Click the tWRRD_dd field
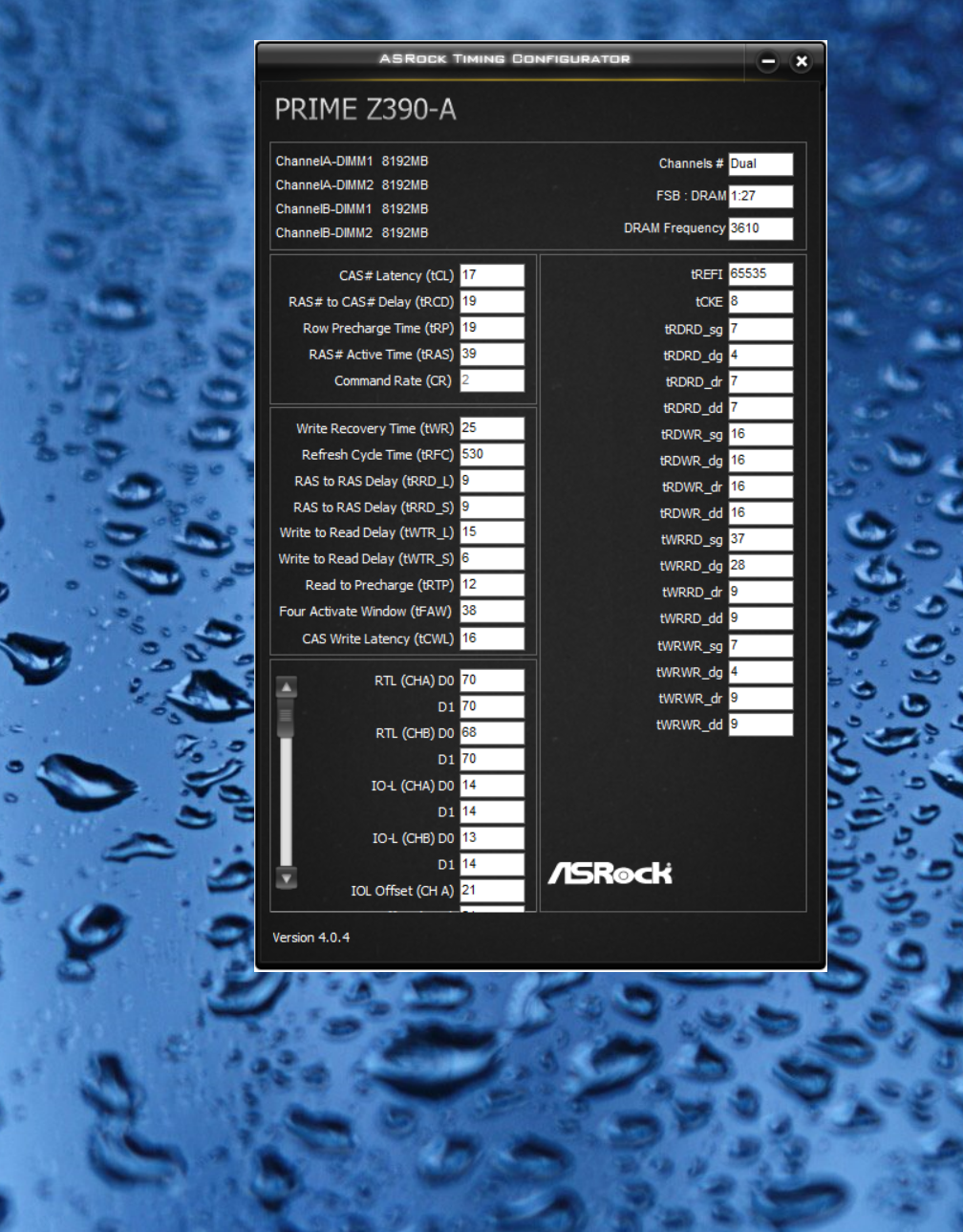The height and width of the screenshot is (1232, 963). point(760,618)
